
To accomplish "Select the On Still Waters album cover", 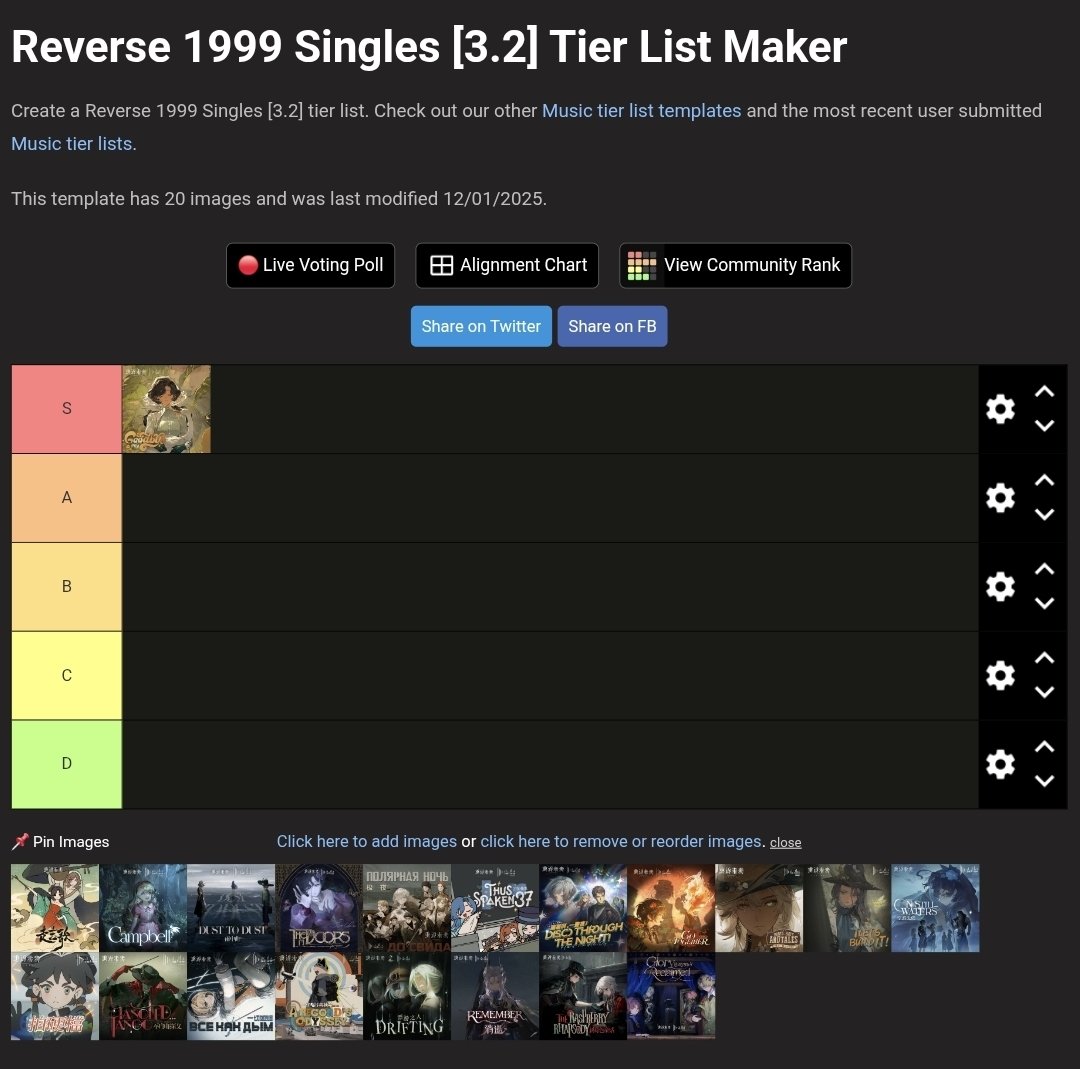I will click(x=935, y=908).
